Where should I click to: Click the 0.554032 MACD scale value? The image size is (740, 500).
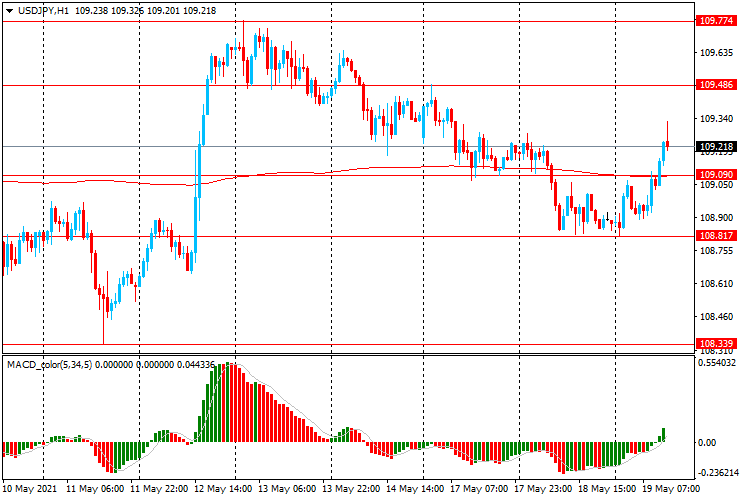coord(717,362)
